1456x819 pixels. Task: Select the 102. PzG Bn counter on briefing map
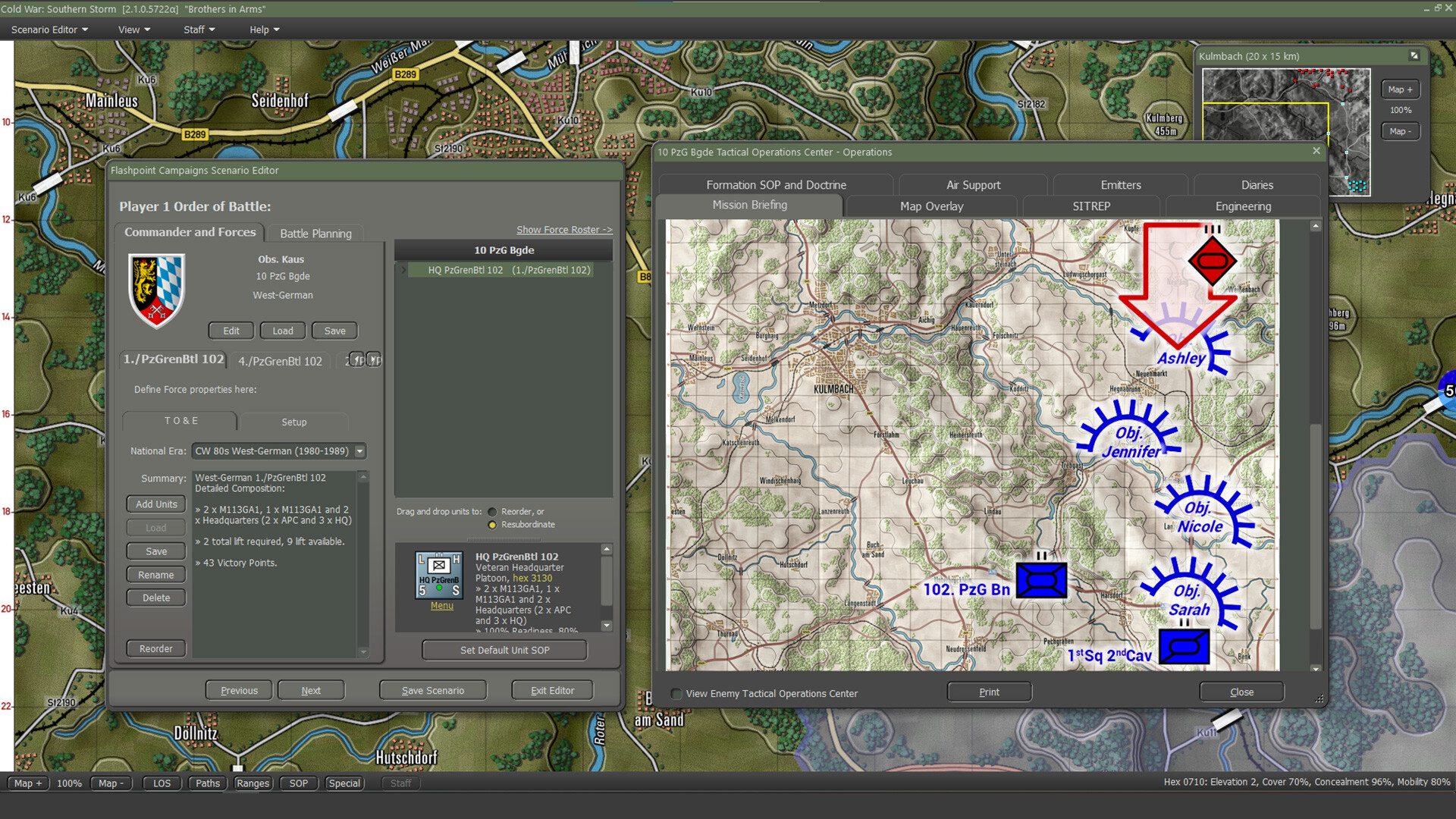coord(1040,580)
